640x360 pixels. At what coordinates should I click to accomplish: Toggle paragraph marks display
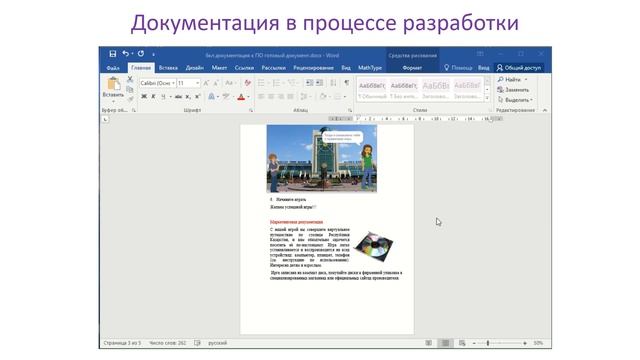point(347,83)
